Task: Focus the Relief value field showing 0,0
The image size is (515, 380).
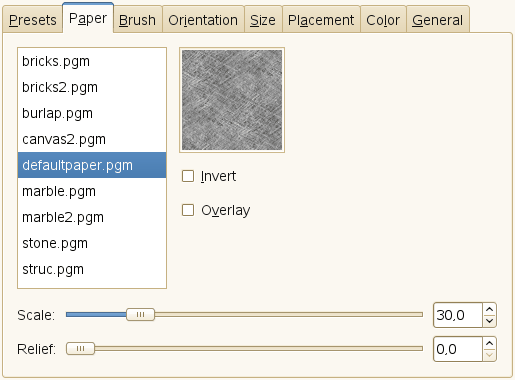Action: click(x=458, y=349)
